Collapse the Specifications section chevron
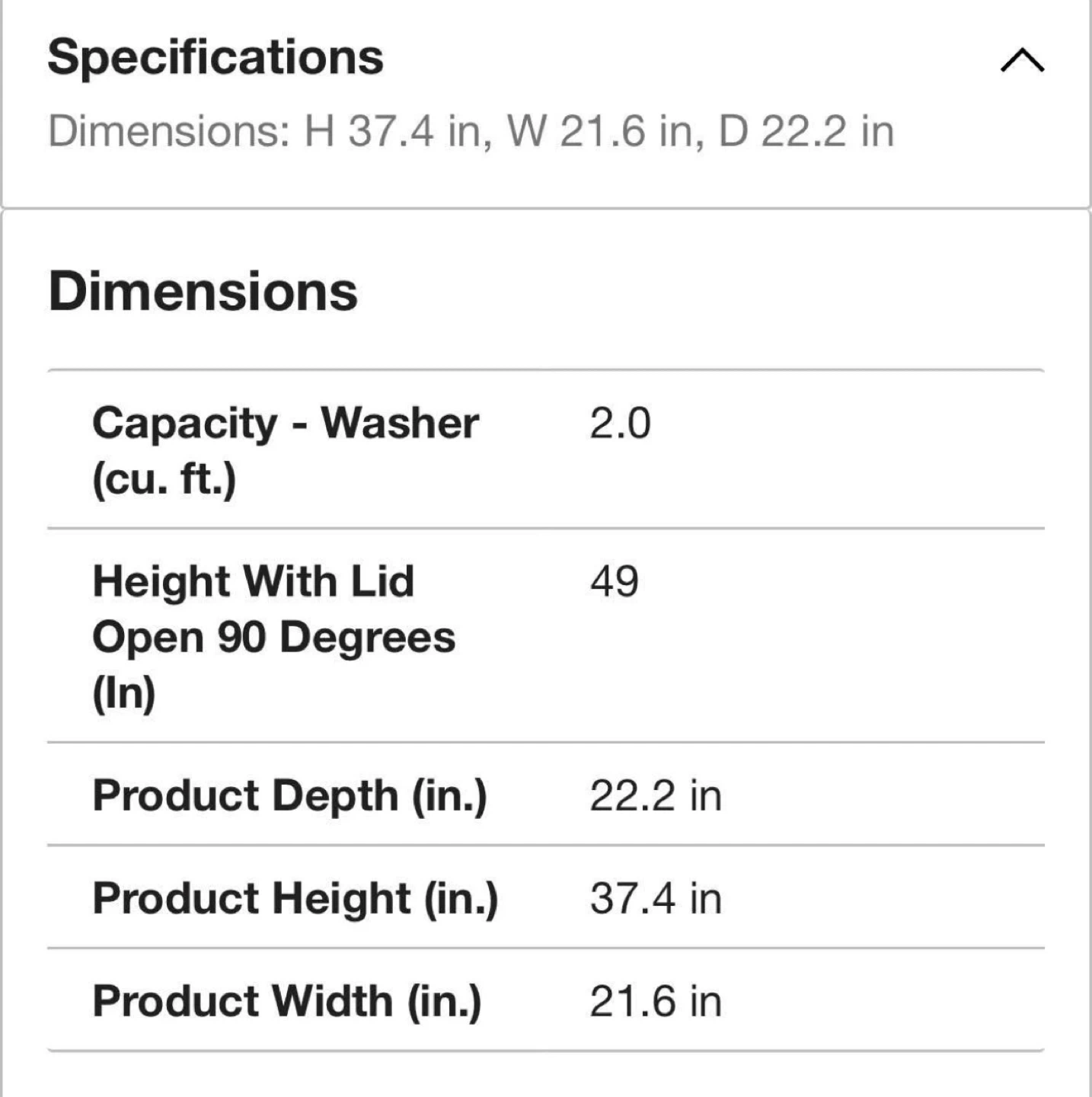This screenshot has height=1097, width=1092. [x=1022, y=59]
